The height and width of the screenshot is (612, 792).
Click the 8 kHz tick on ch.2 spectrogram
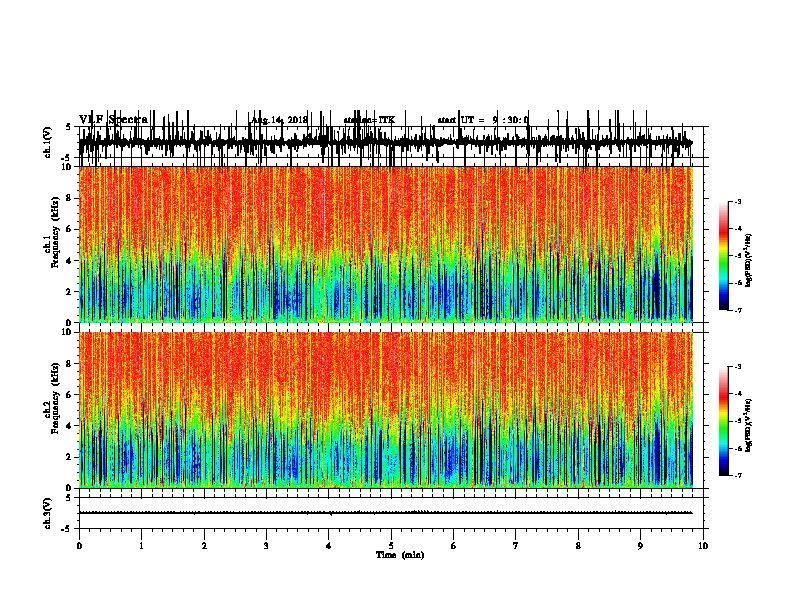tap(70, 364)
